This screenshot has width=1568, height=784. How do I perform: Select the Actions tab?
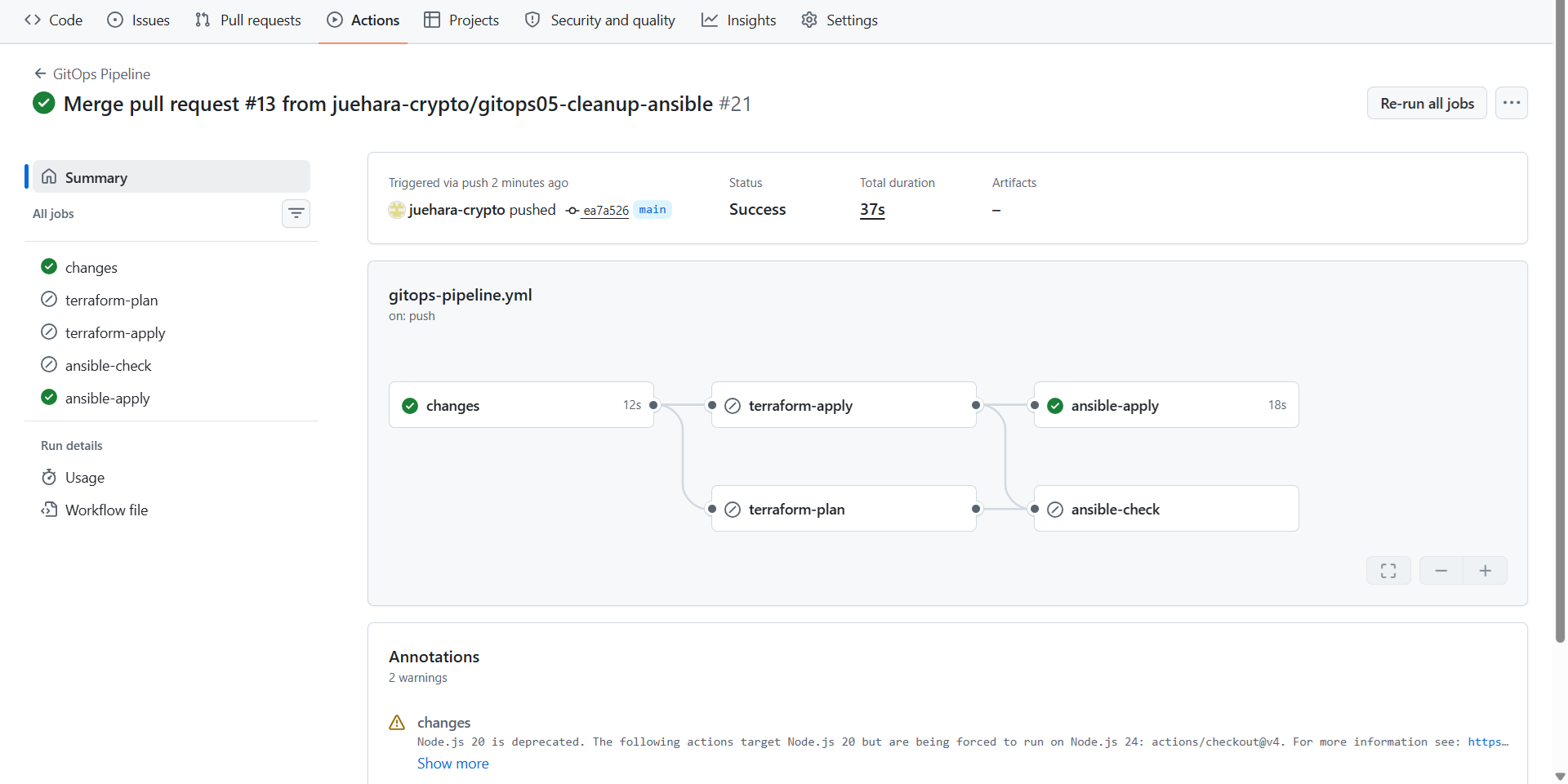[363, 20]
